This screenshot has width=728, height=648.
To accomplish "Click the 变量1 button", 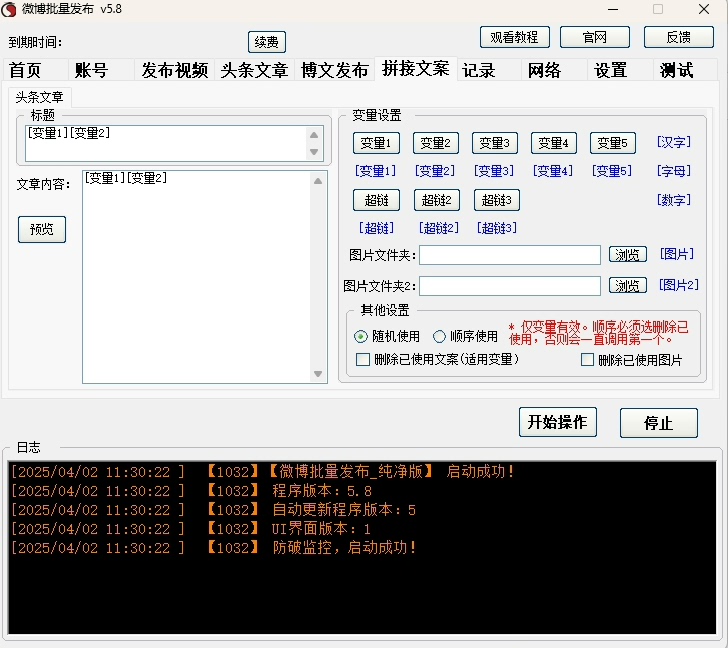I will [x=377, y=143].
